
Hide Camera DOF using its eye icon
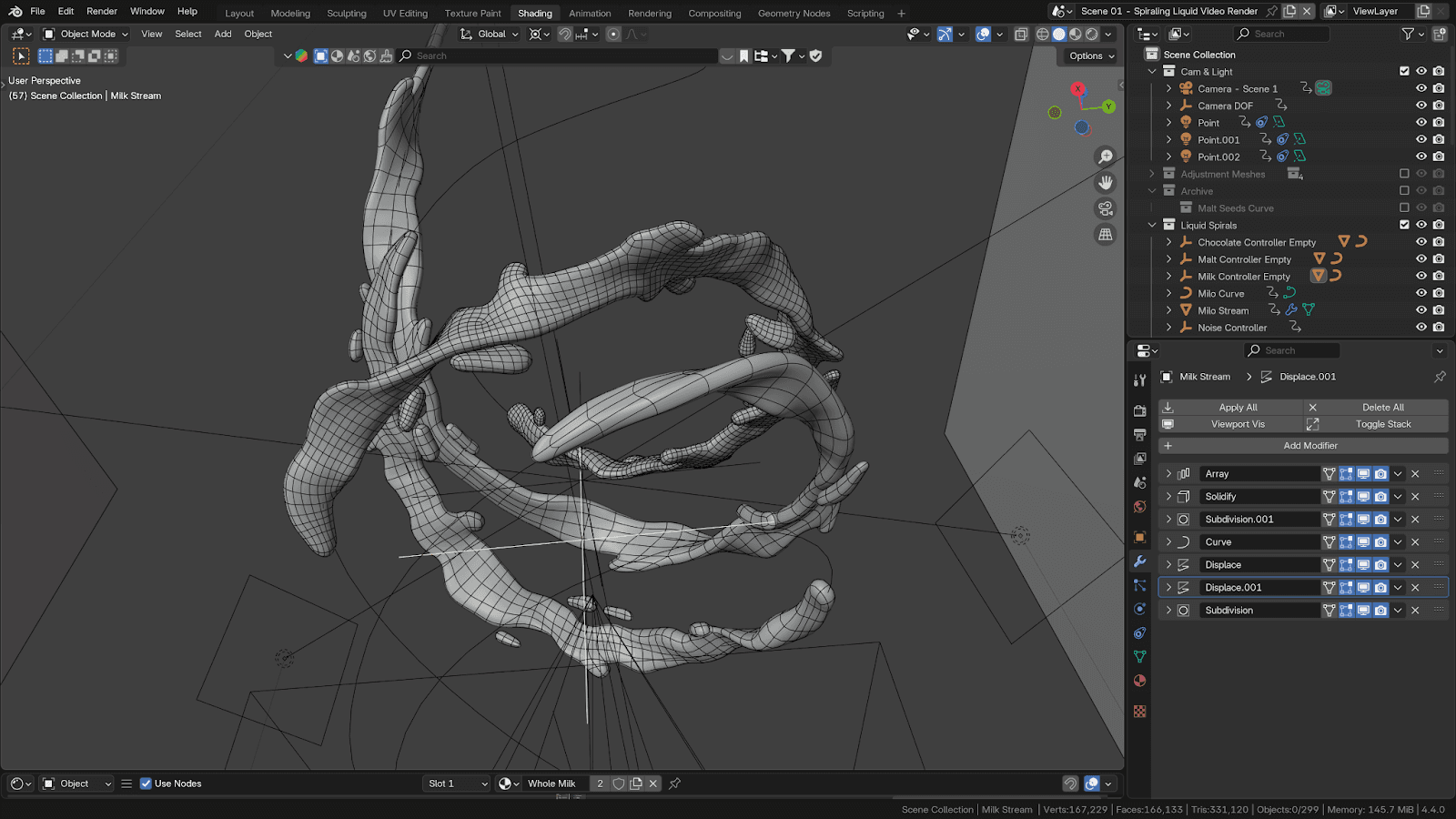click(1421, 106)
